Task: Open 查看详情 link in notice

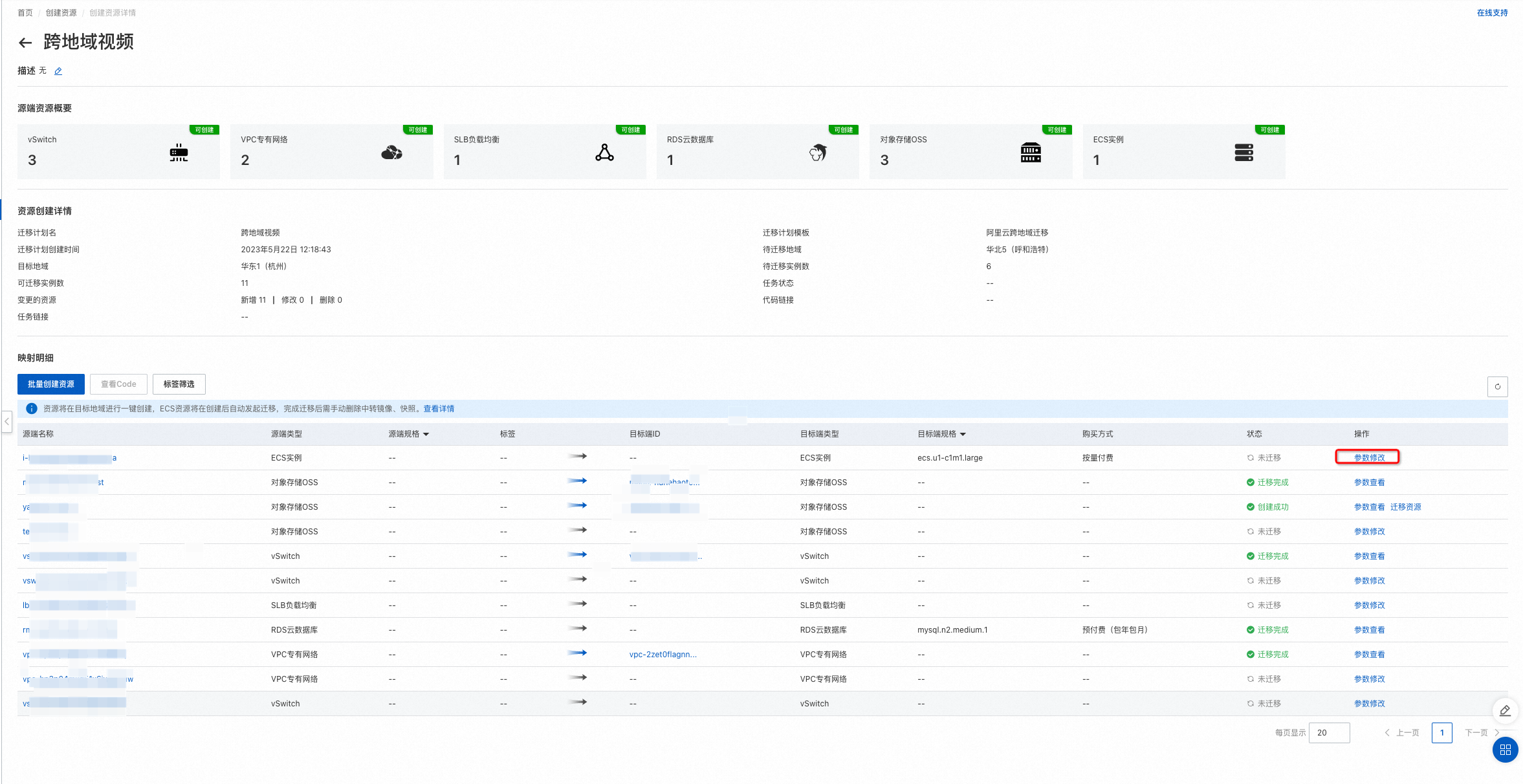Action: coord(439,409)
